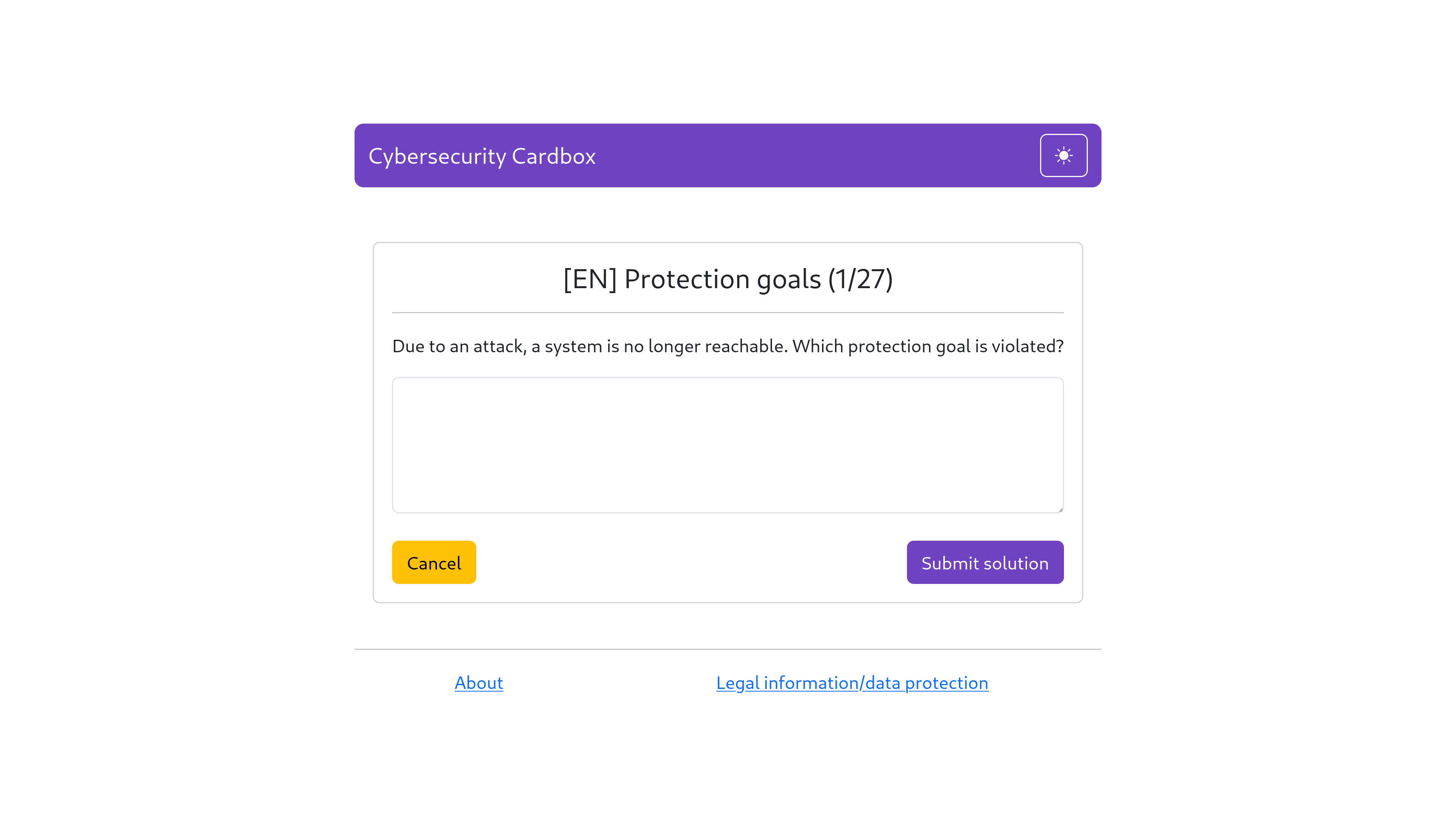
Task: Open the About page
Action: [x=478, y=683]
